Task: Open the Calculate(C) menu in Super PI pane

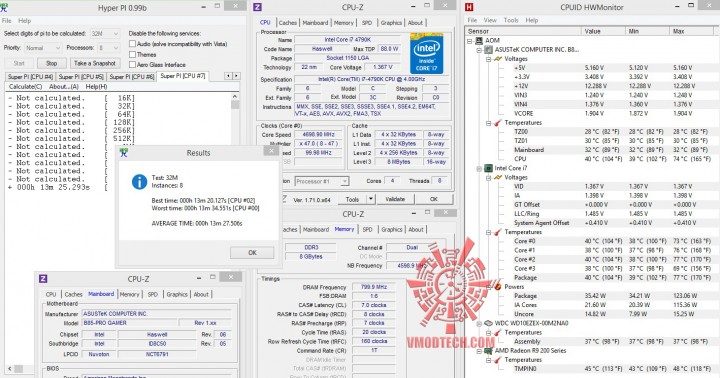Action: 25,86
